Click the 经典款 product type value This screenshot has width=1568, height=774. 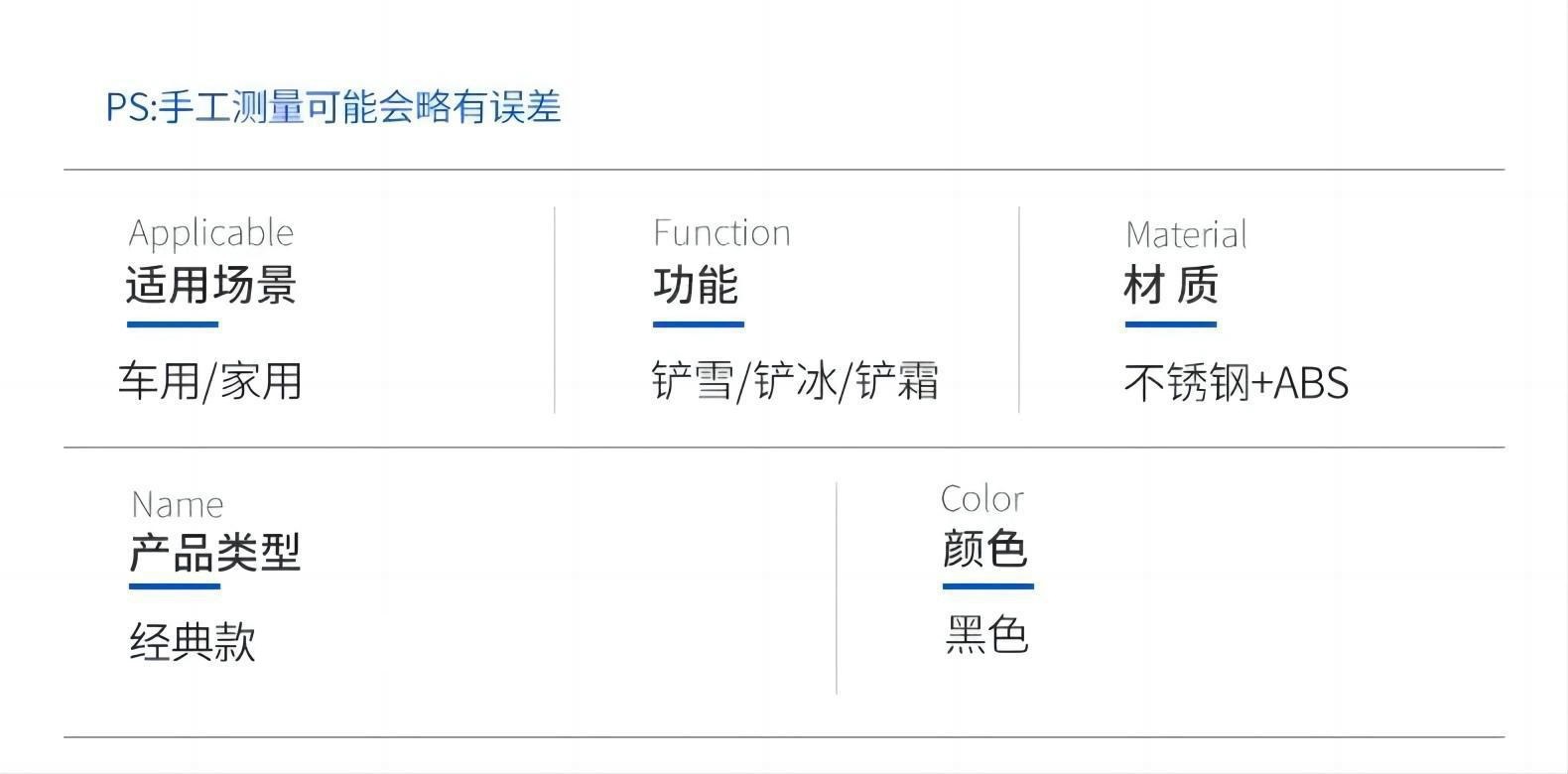[193, 642]
